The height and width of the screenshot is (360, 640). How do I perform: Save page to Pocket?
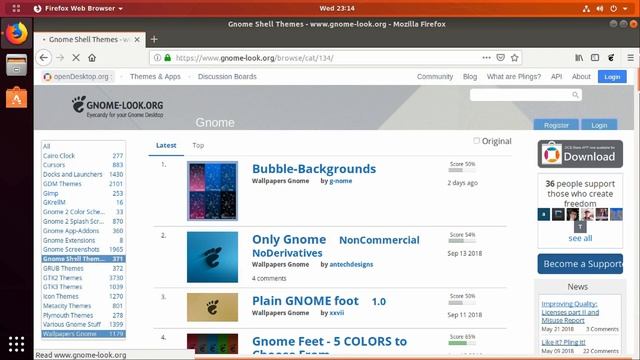[501, 58]
